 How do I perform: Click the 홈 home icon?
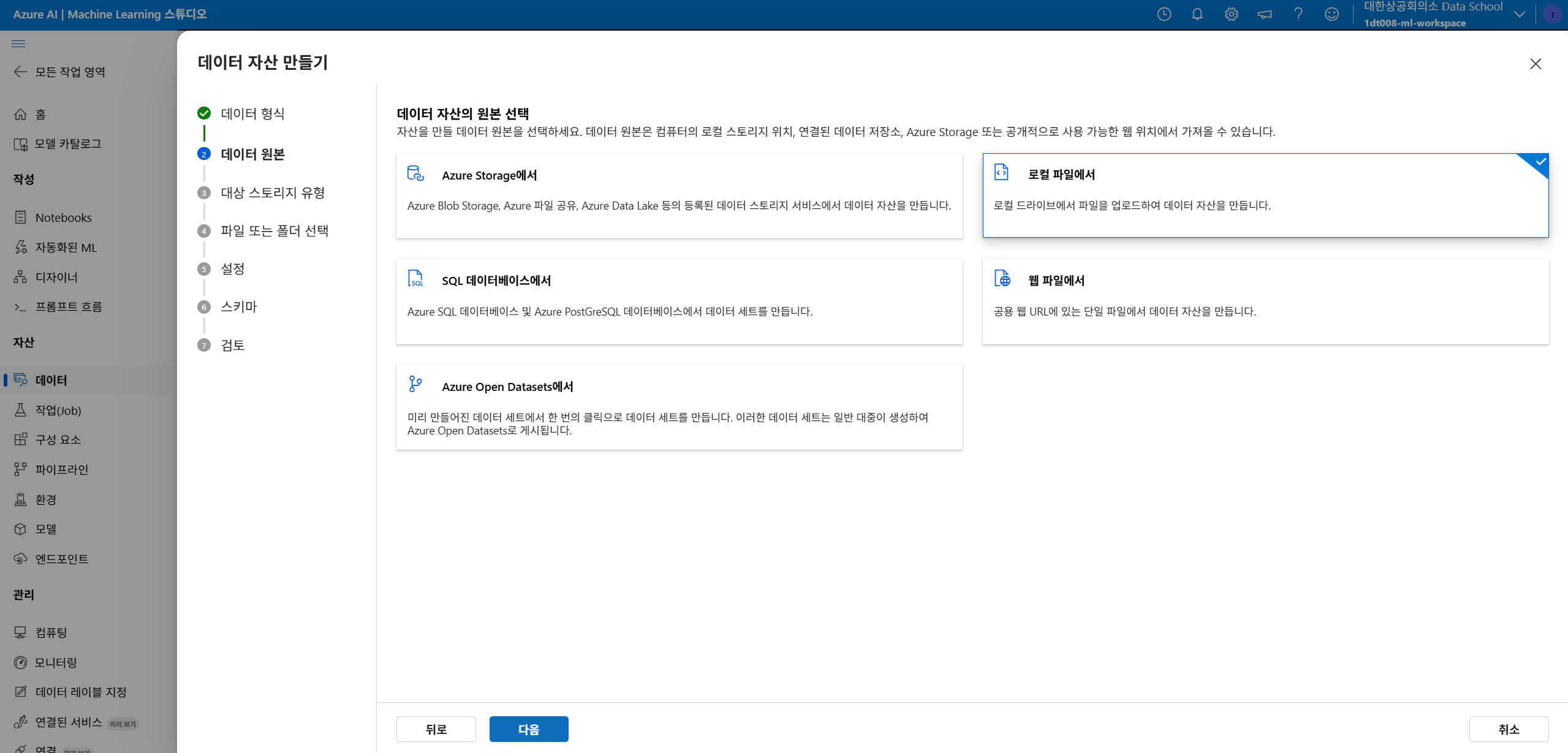pyautogui.click(x=20, y=114)
